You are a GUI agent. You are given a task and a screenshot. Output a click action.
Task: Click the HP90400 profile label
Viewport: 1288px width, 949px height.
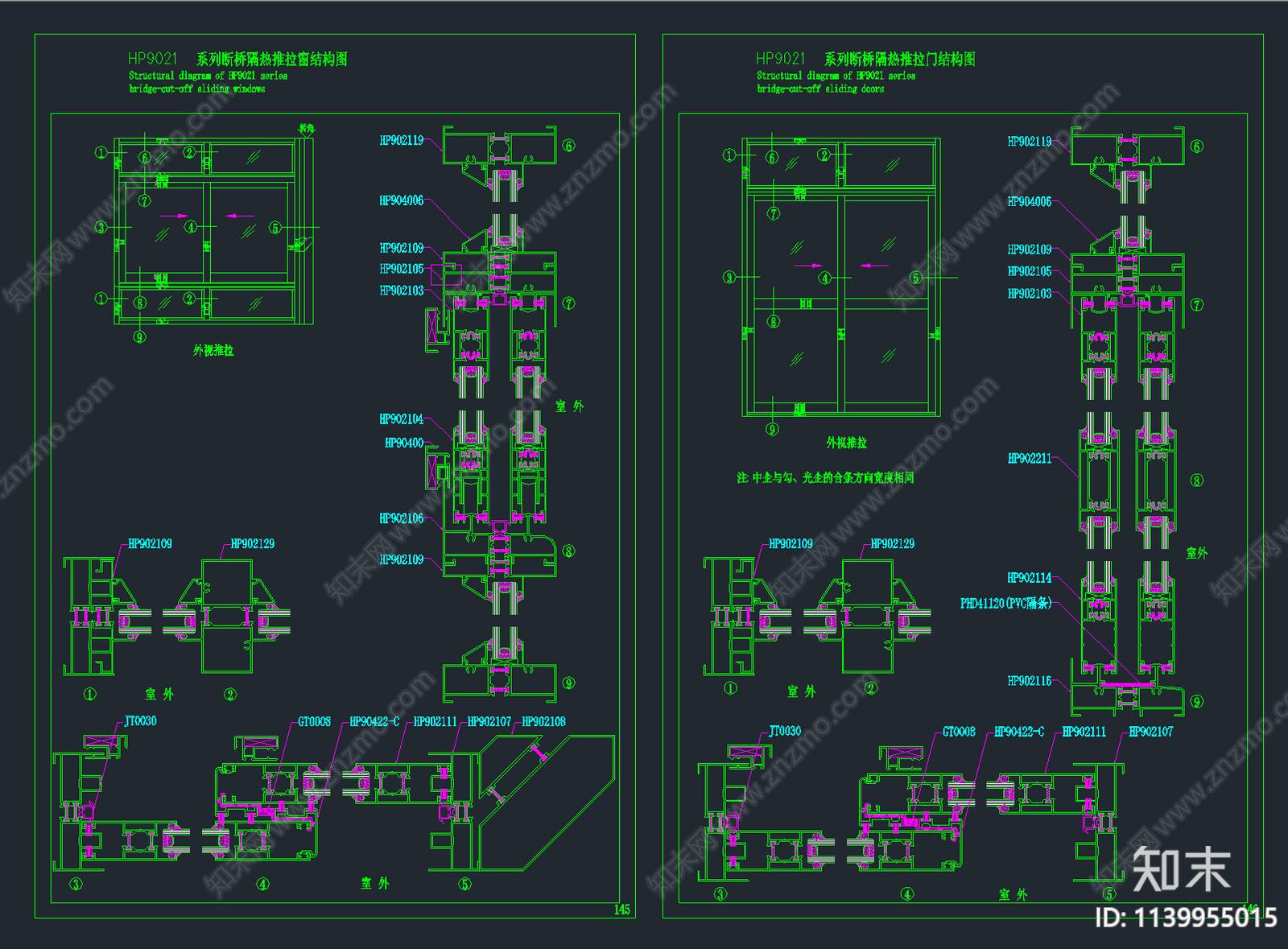pos(404,443)
